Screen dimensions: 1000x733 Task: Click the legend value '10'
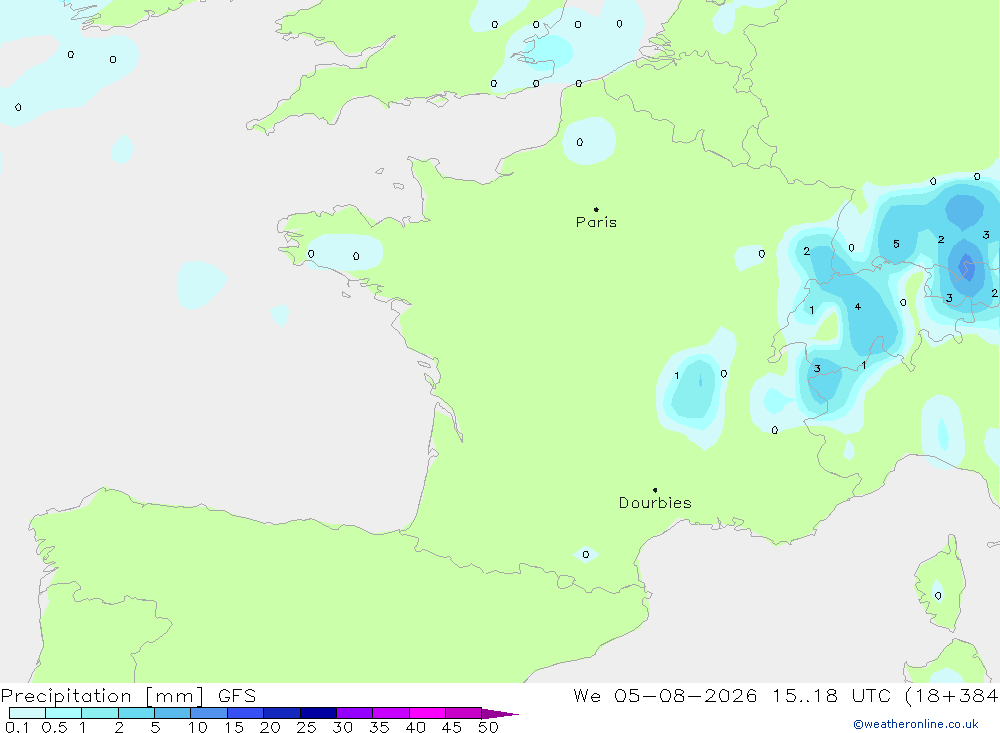pos(198,727)
